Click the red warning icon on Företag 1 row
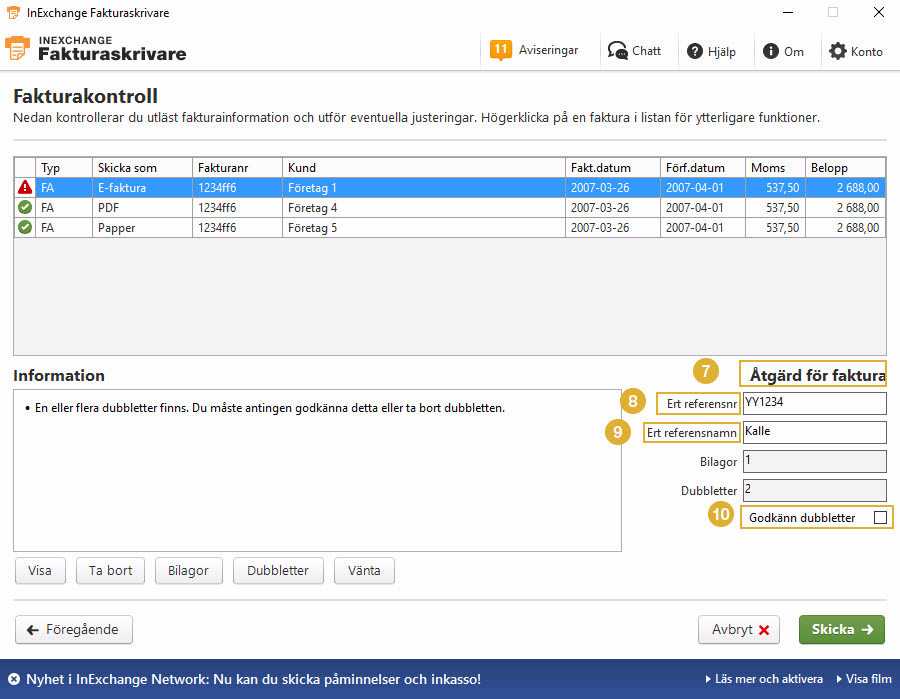Screen dimensions: 900x699 [25, 187]
